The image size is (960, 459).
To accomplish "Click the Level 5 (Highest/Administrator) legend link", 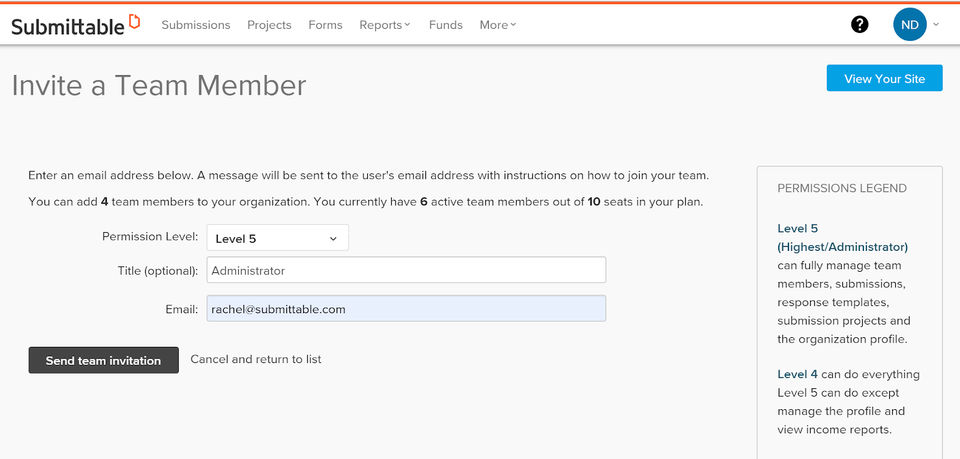I will [842, 237].
